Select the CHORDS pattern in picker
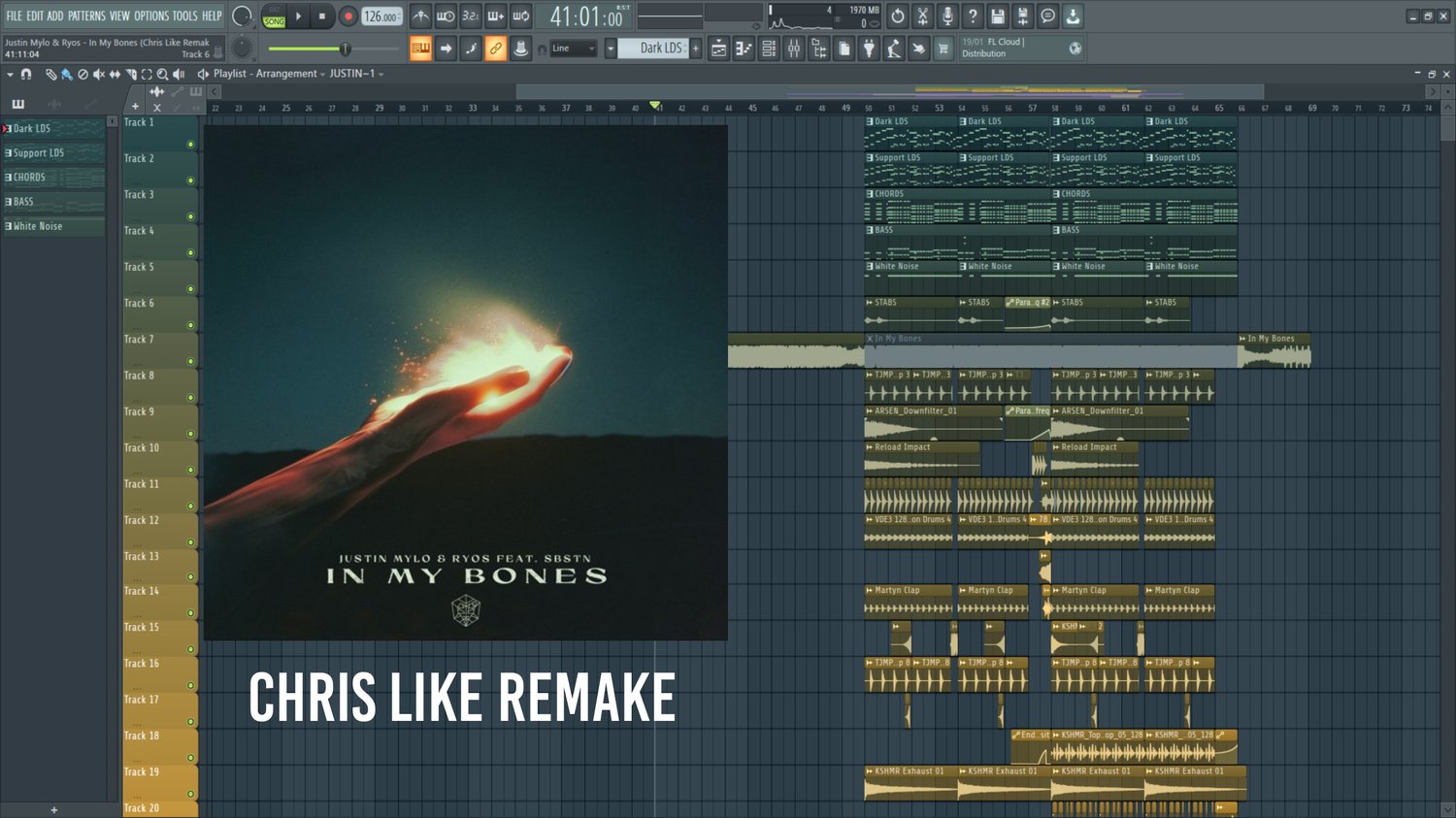The height and width of the screenshot is (818, 1456). (x=53, y=178)
